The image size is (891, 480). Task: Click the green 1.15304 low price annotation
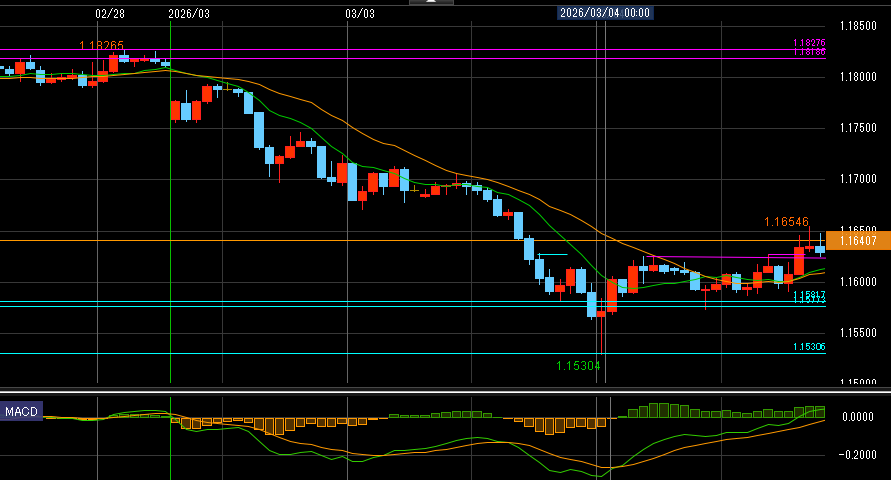click(x=578, y=366)
